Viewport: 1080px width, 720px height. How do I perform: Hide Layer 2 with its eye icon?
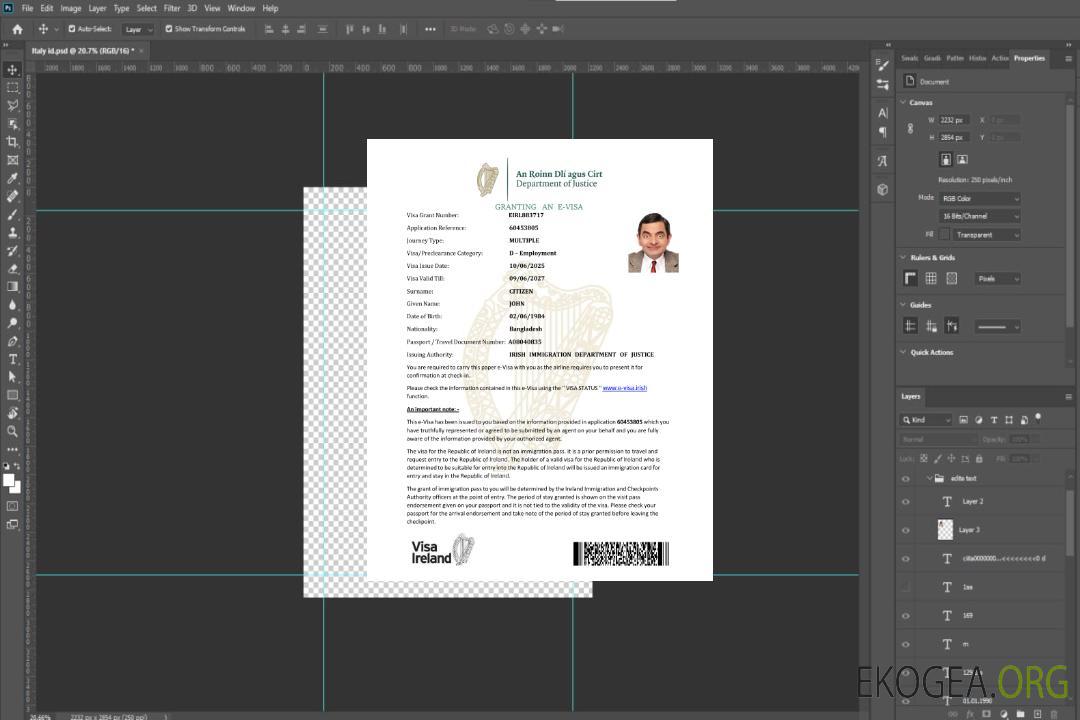(x=906, y=502)
